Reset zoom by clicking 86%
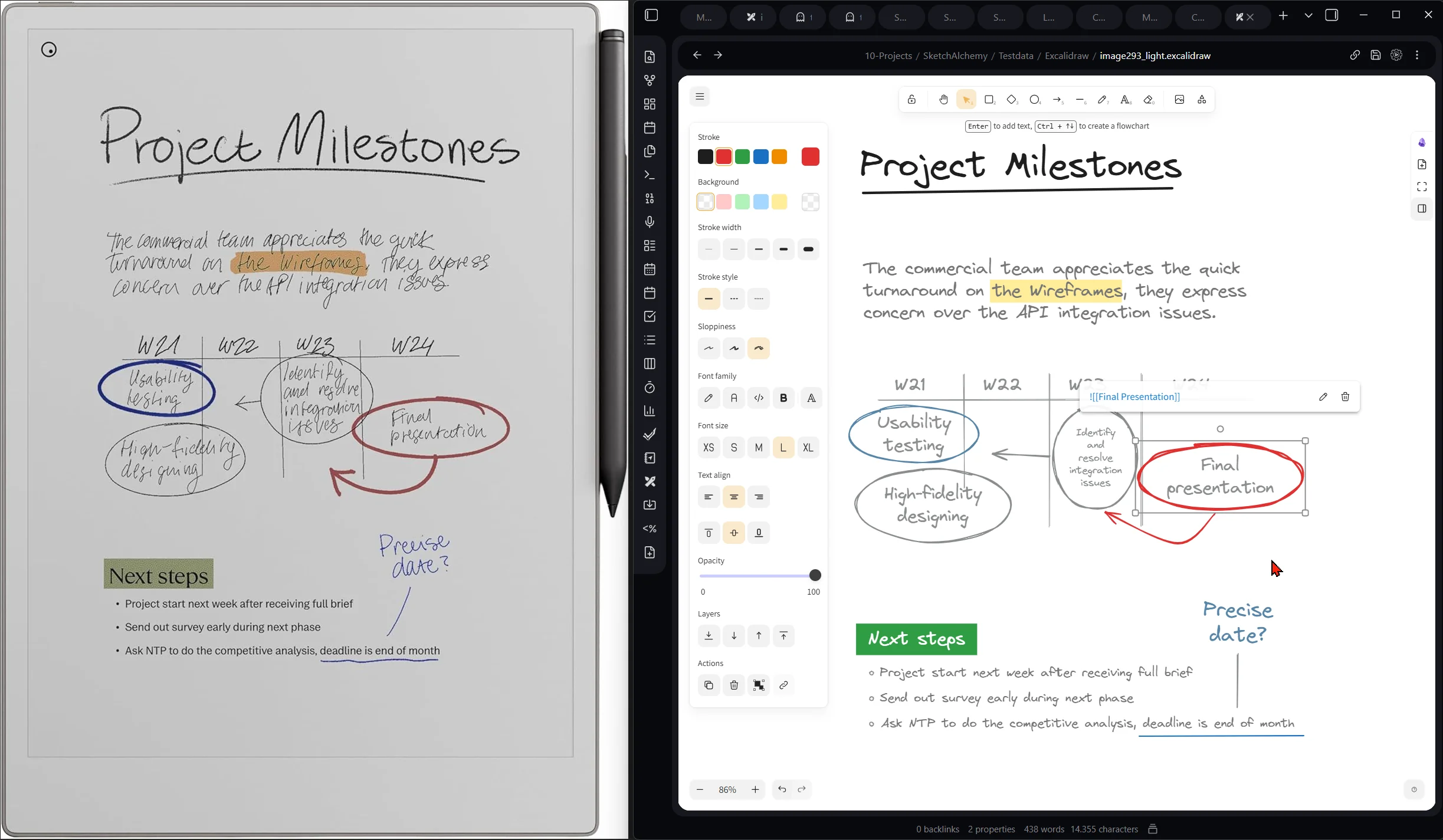 tap(727, 789)
